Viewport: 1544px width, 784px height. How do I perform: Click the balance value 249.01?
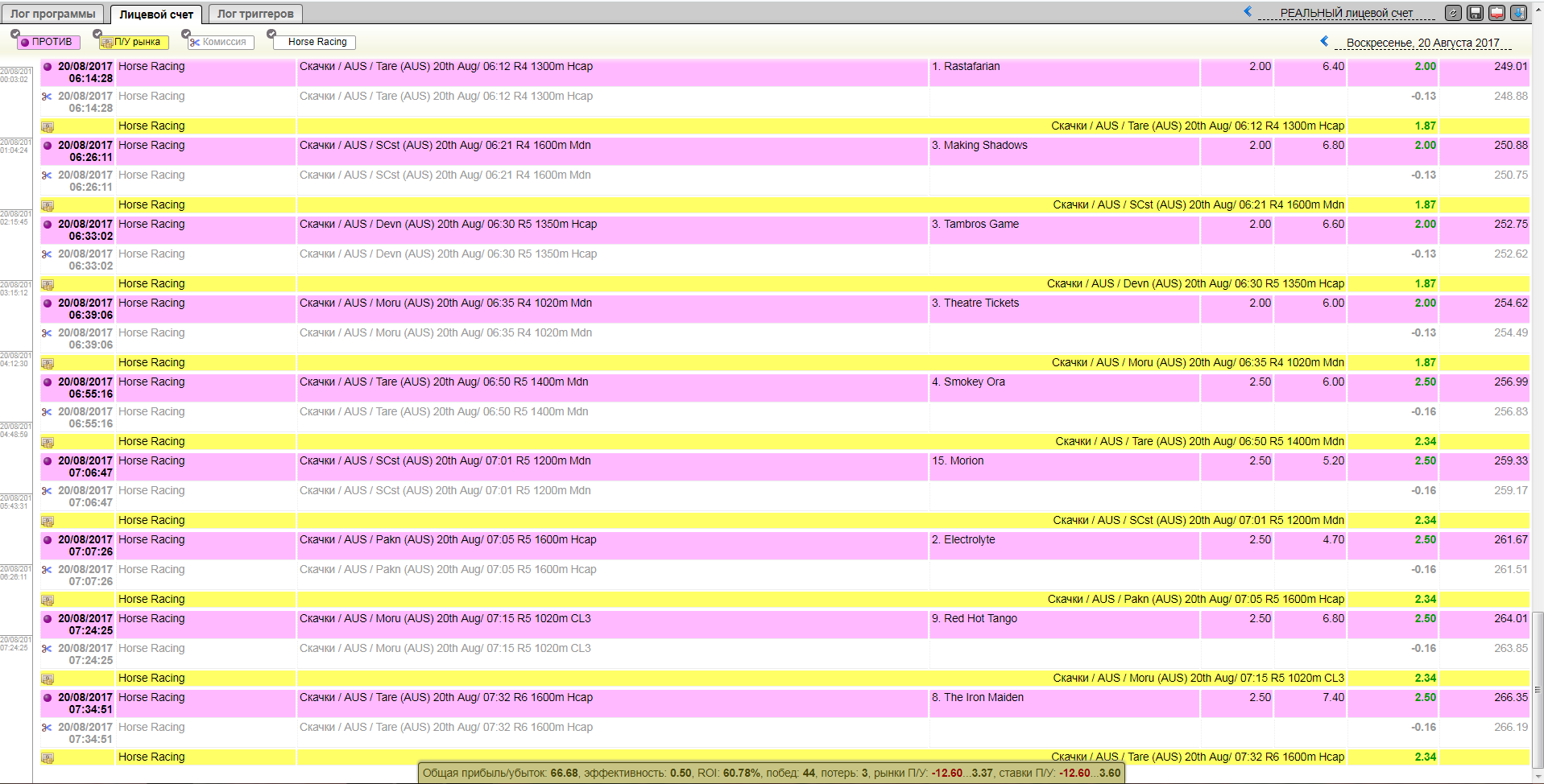pos(1511,67)
